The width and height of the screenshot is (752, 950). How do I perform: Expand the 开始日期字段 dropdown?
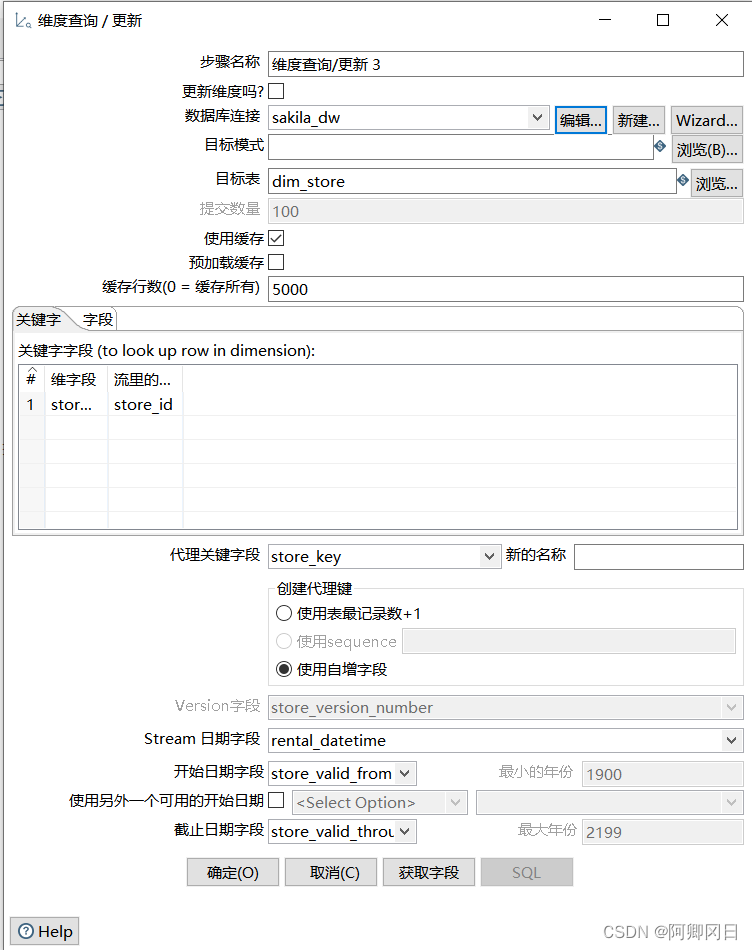[404, 773]
